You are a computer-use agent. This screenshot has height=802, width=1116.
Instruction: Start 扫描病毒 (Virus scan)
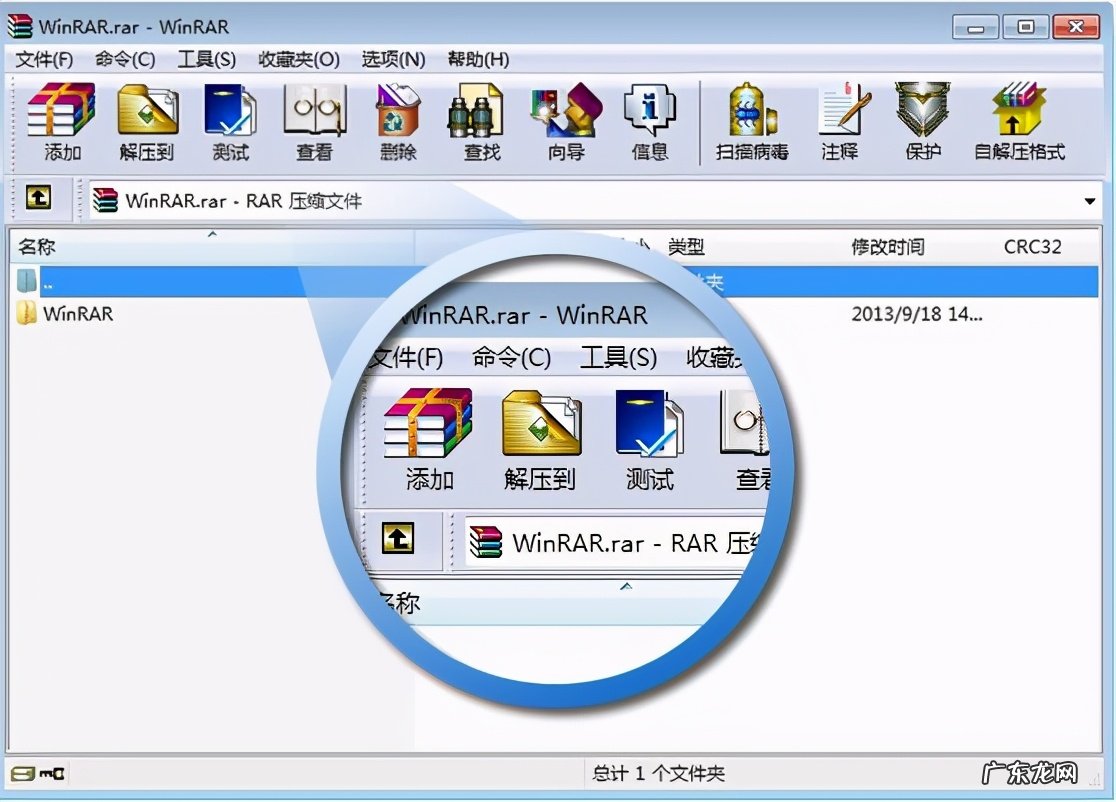pyautogui.click(x=752, y=110)
